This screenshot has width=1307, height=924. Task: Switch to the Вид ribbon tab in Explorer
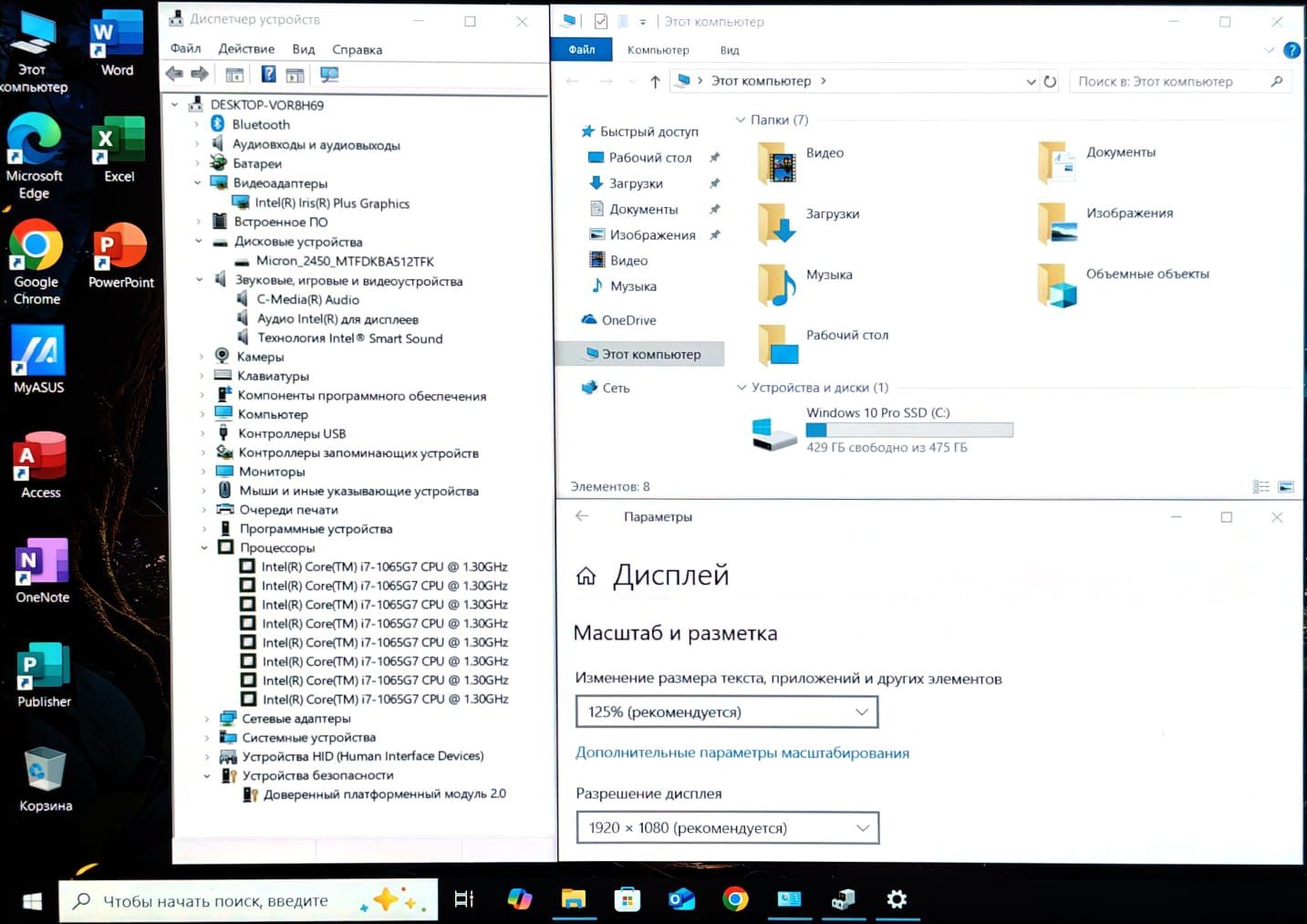(730, 50)
